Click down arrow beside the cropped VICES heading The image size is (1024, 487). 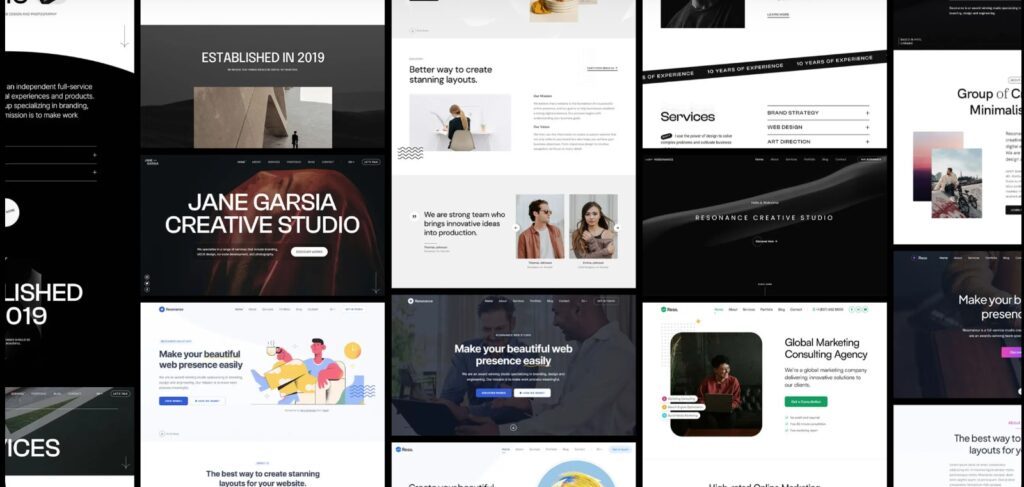[x=125, y=463]
